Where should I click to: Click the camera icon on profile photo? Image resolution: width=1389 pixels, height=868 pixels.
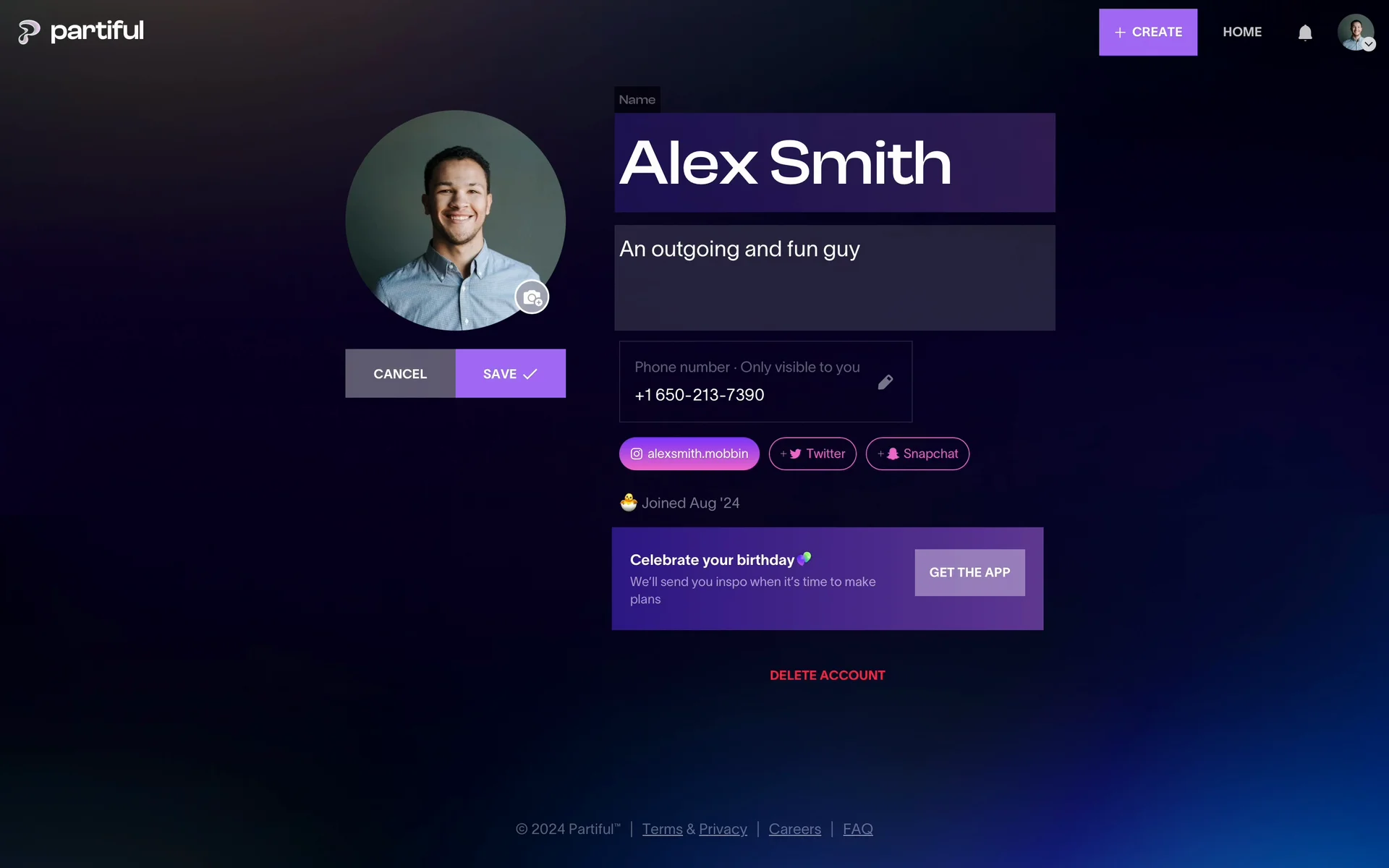[532, 297]
